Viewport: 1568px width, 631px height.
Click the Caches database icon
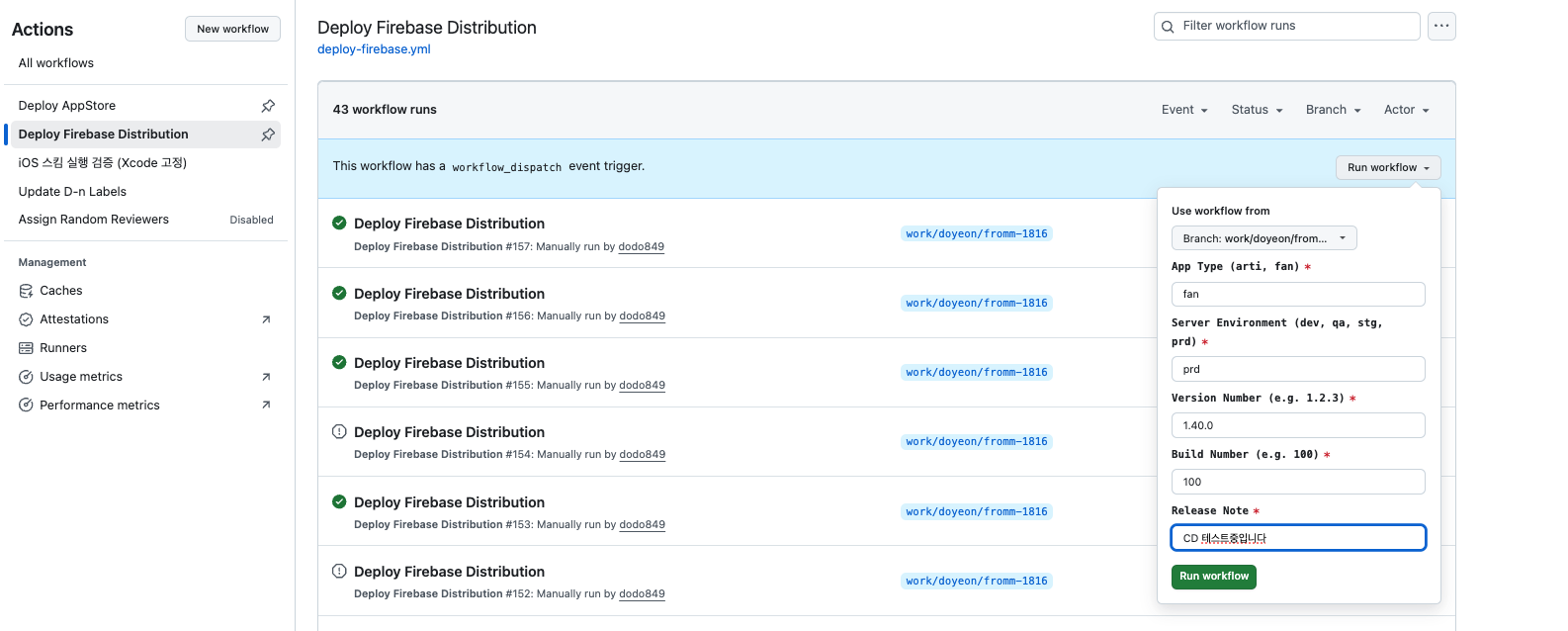(27, 291)
